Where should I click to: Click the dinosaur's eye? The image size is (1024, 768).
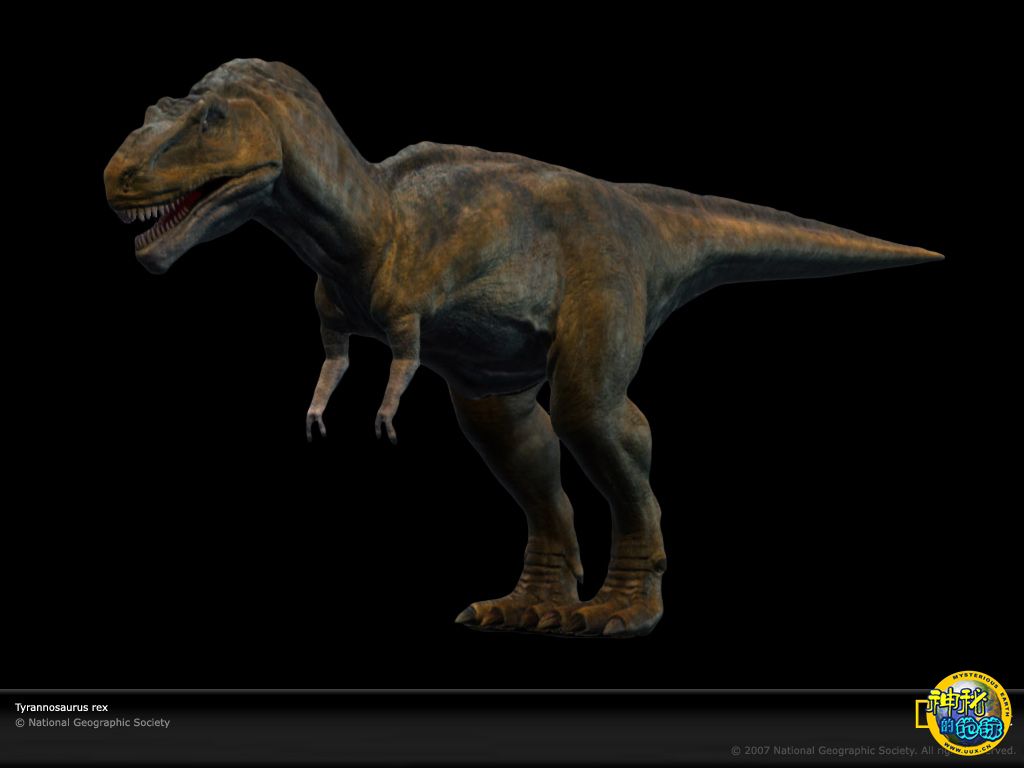pyautogui.click(x=213, y=114)
